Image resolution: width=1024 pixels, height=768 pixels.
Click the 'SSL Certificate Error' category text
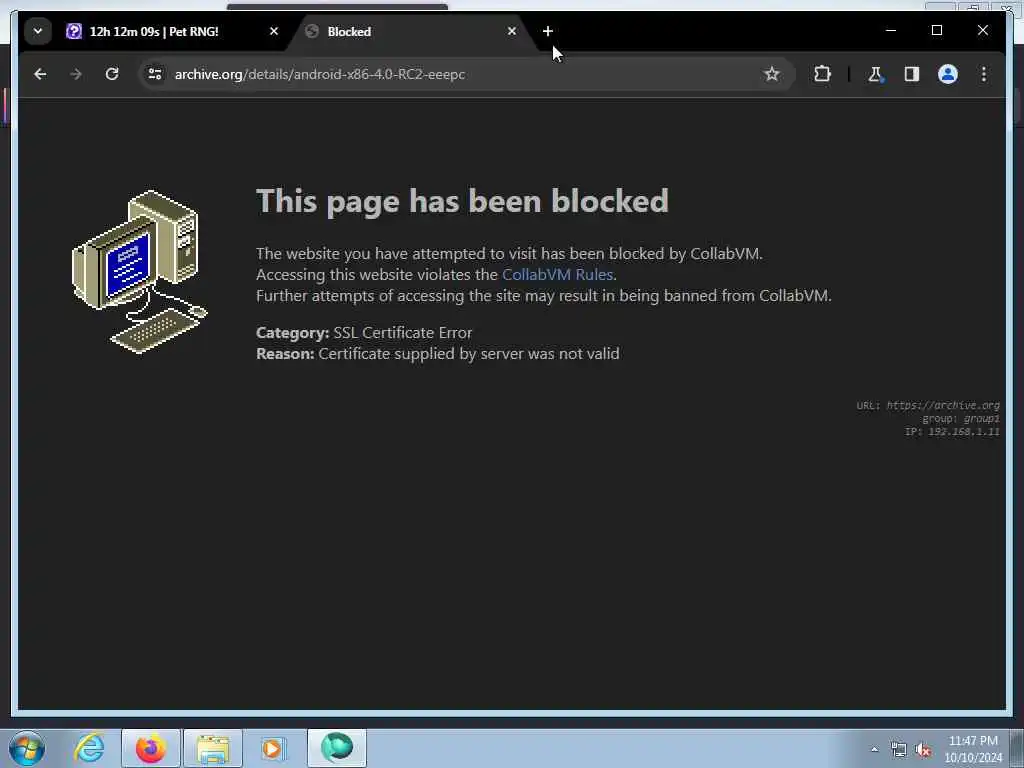[402, 333]
